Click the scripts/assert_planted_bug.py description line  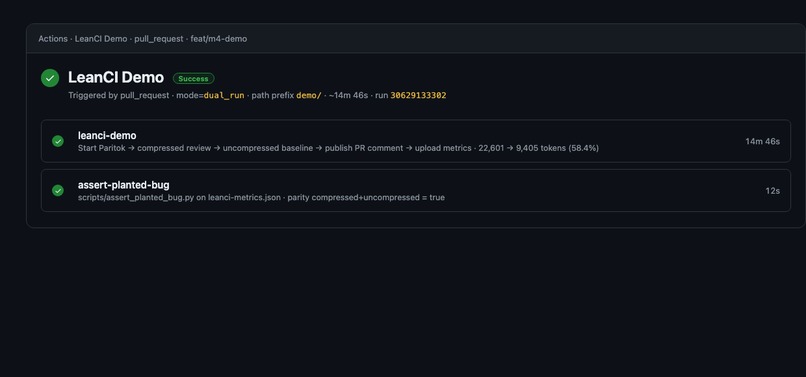coord(261,198)
